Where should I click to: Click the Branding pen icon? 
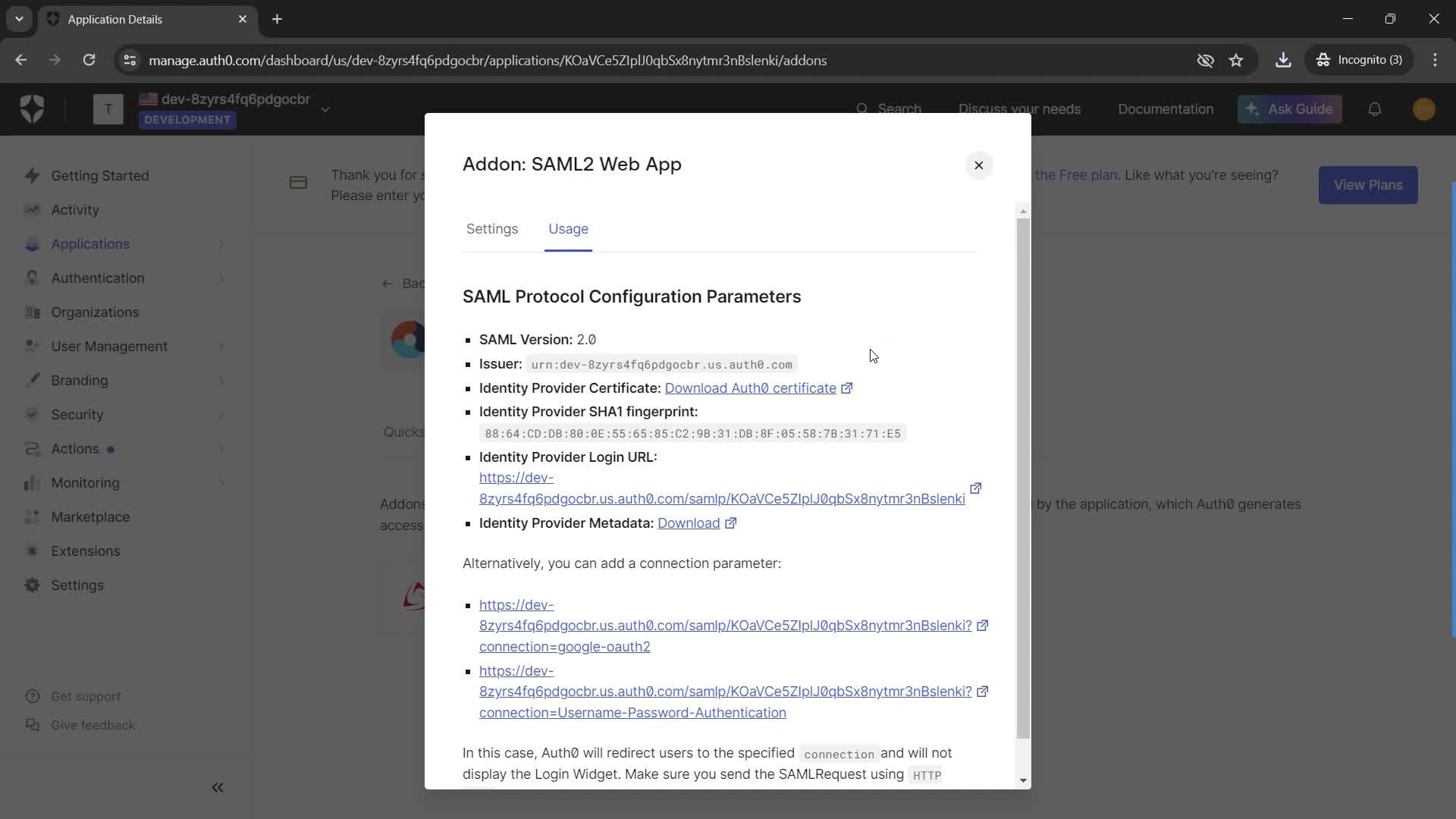pyautogui.click(x=32, y=381)
